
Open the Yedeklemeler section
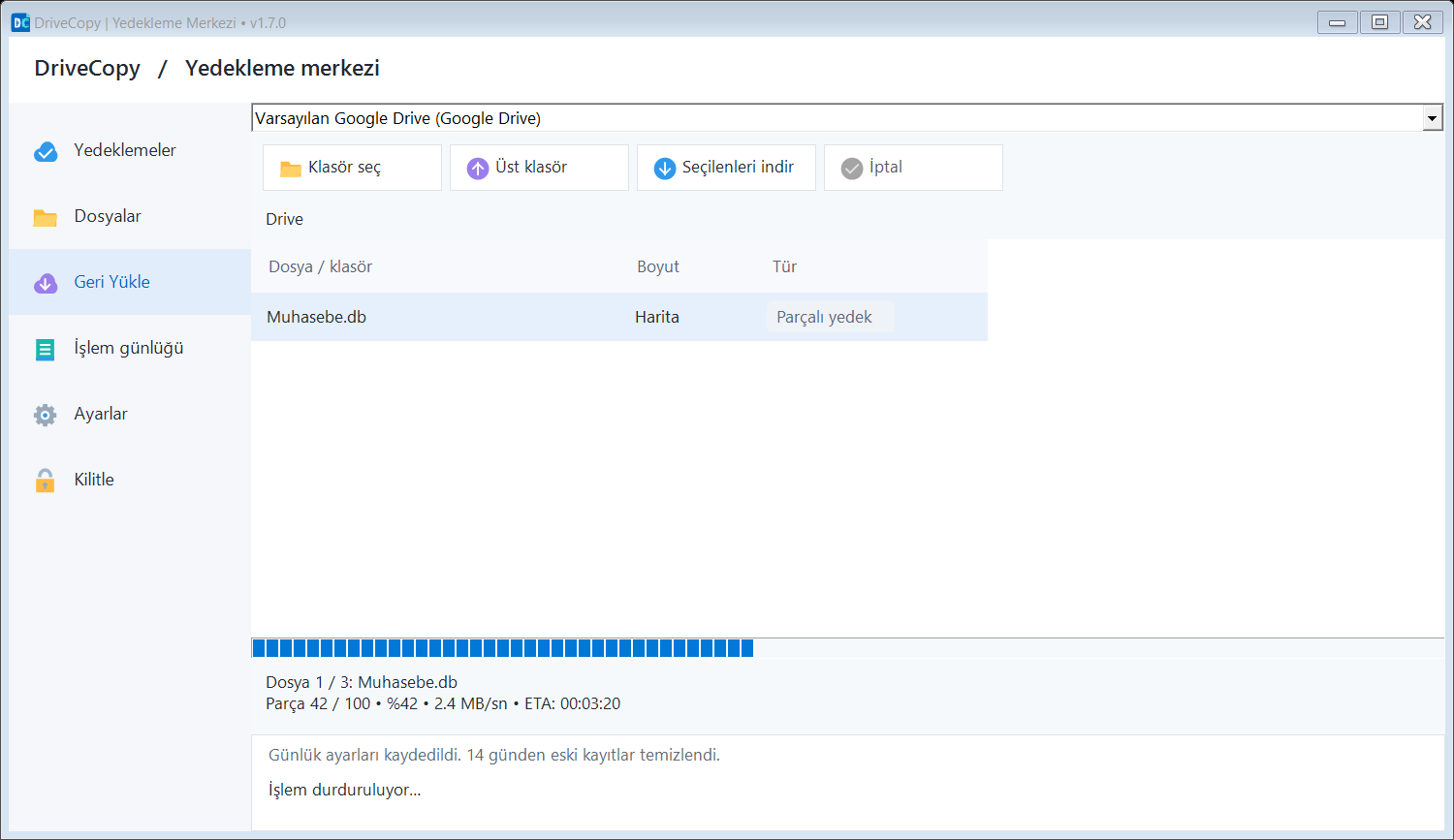click(x=130, y=150)
